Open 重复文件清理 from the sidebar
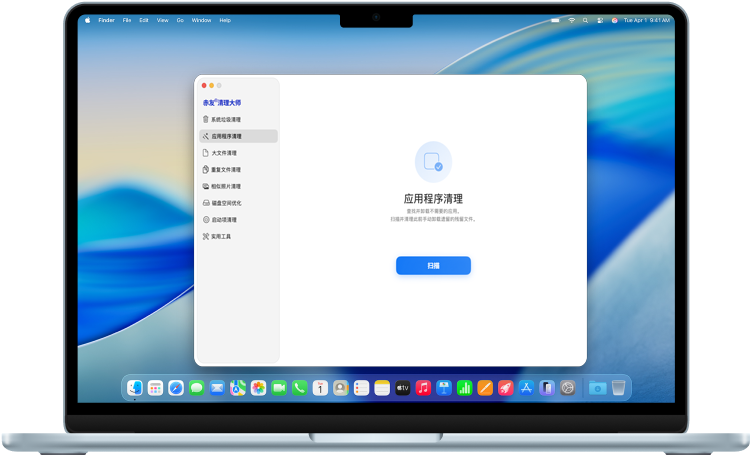Screen dimensions: 750x455 225,170
